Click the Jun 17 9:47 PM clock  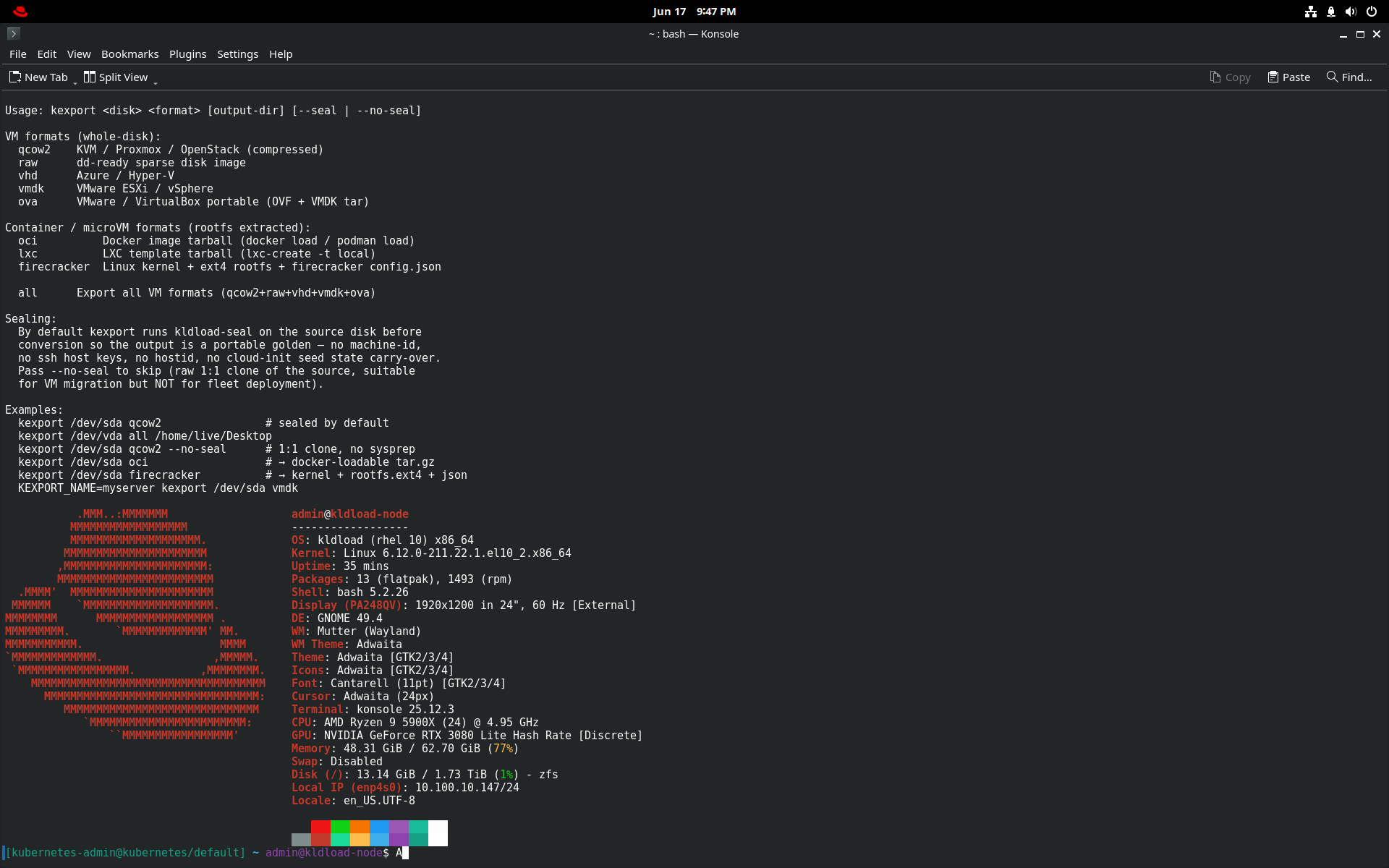point(694,12)
